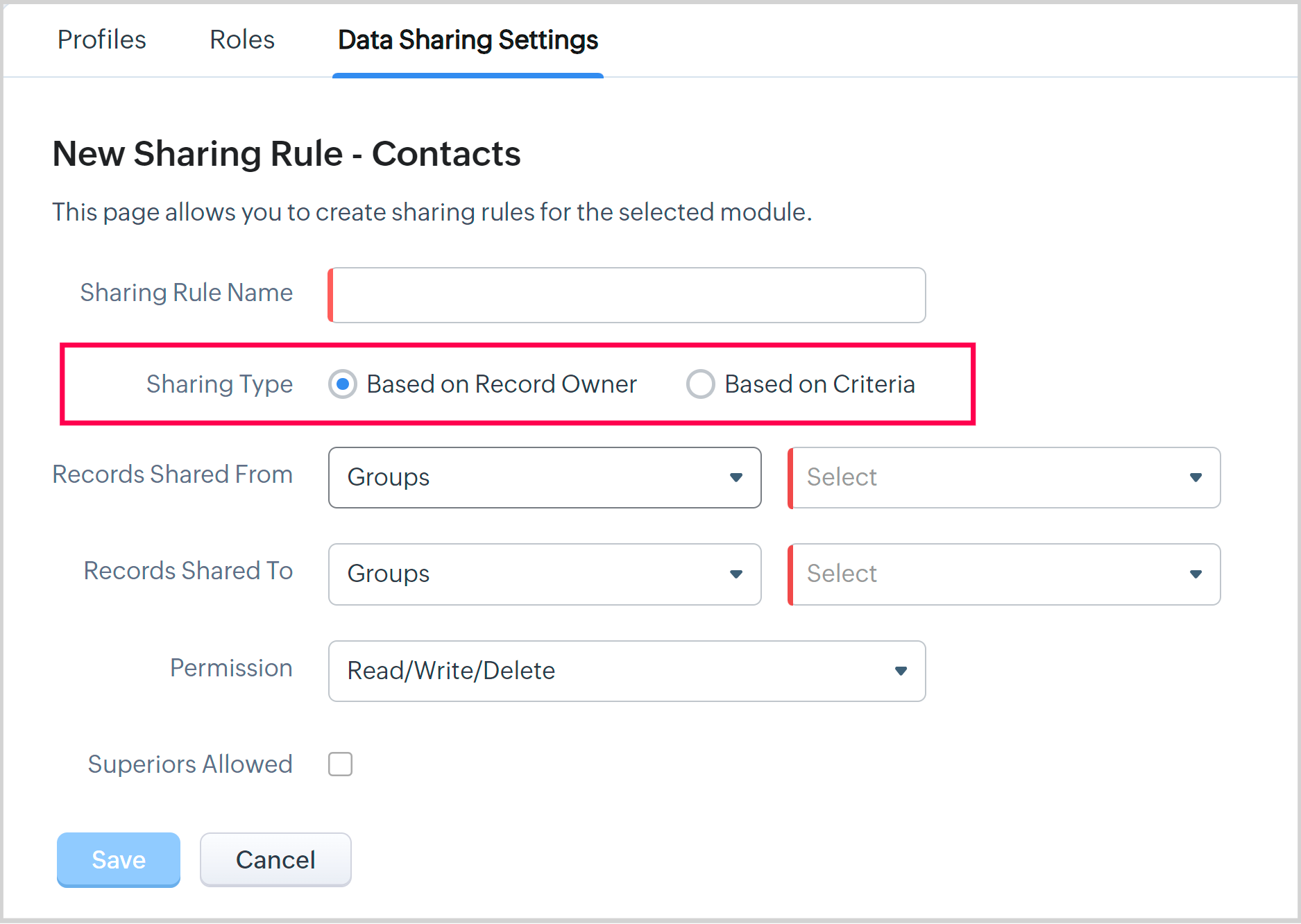Click the Permission dropdown arrow icon

[901, 671]
